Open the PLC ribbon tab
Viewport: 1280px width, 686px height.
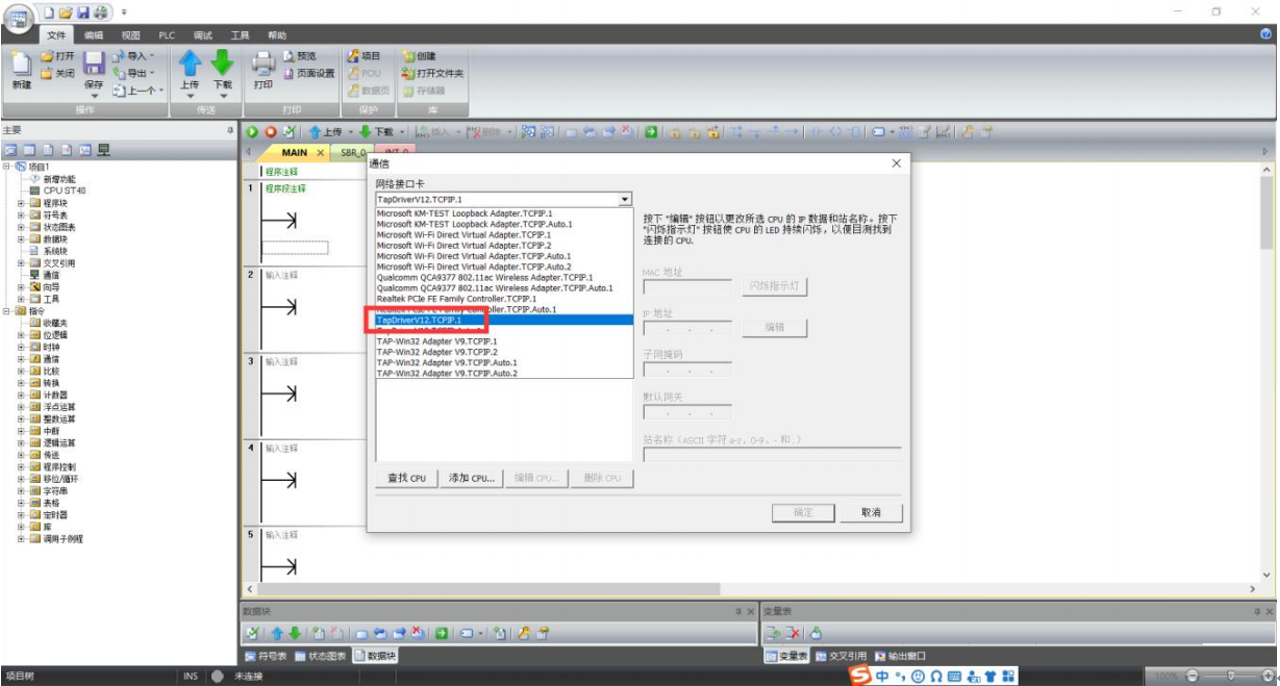pos(167,35)
